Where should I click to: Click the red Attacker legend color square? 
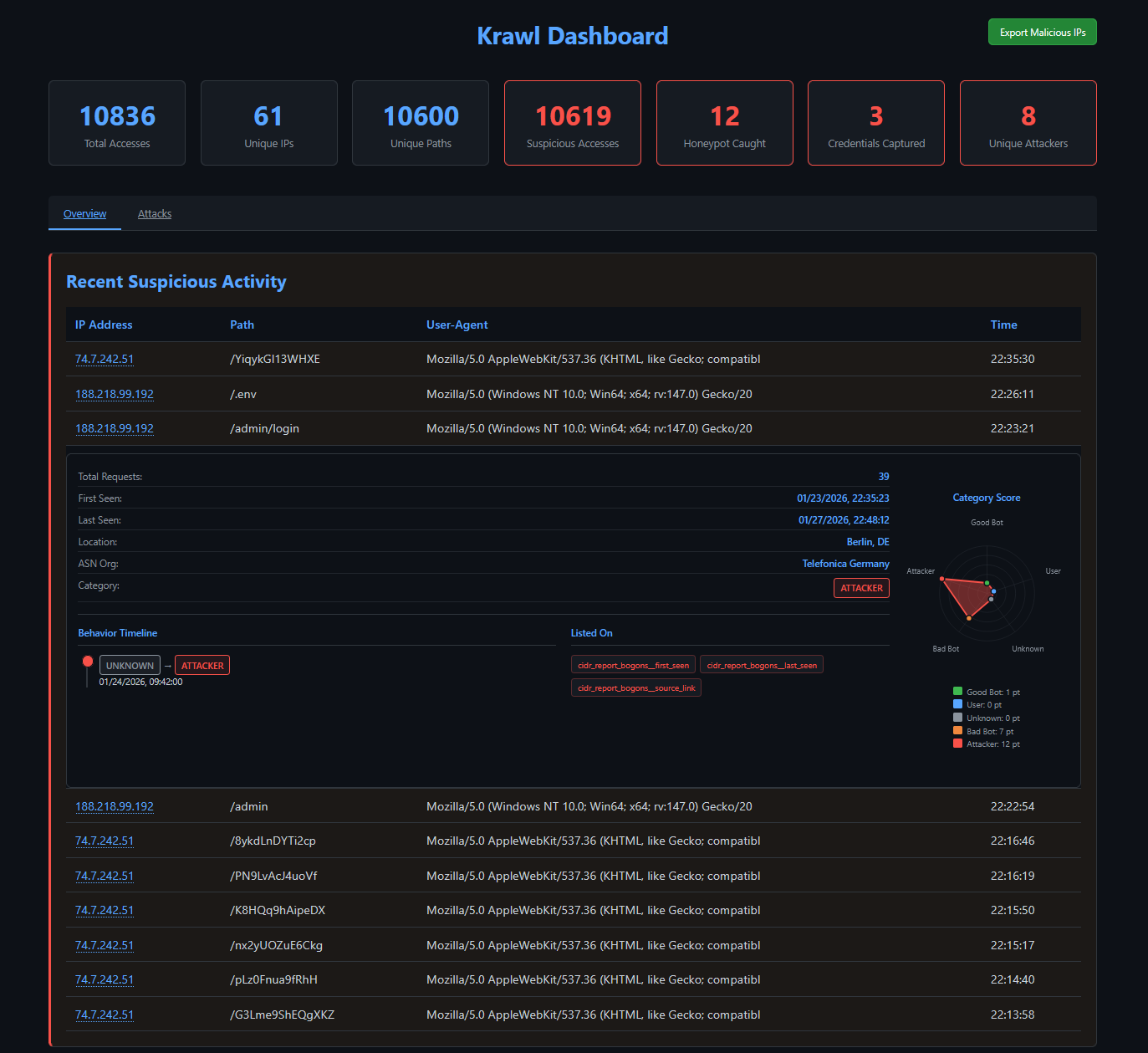coord(957,743)
